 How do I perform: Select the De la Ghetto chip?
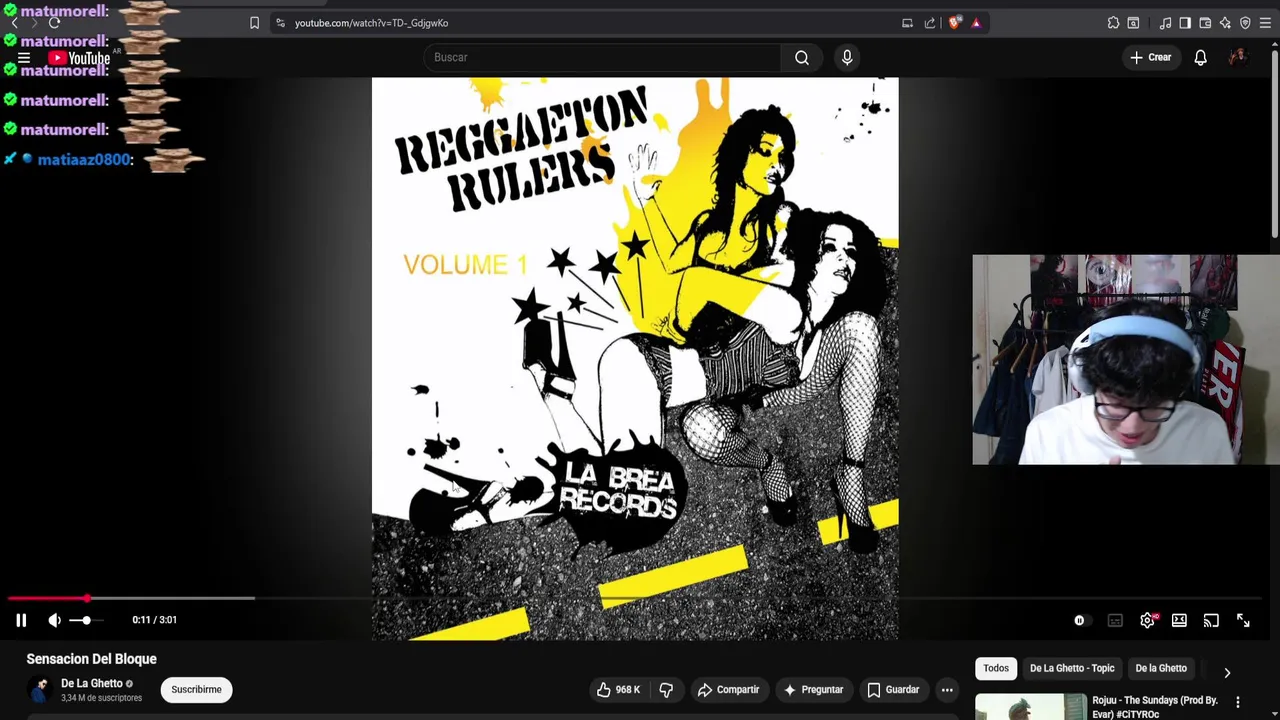click(x=1161, y=668)
